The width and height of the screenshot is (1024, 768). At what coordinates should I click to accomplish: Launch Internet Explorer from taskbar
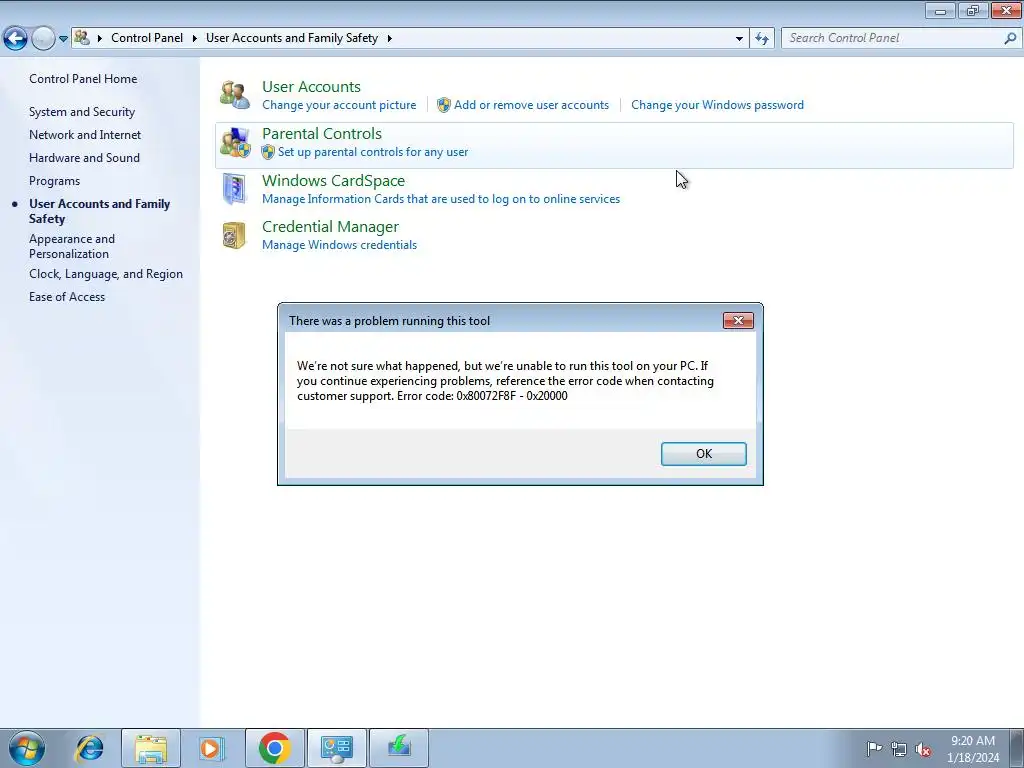[x=89, y=748]
